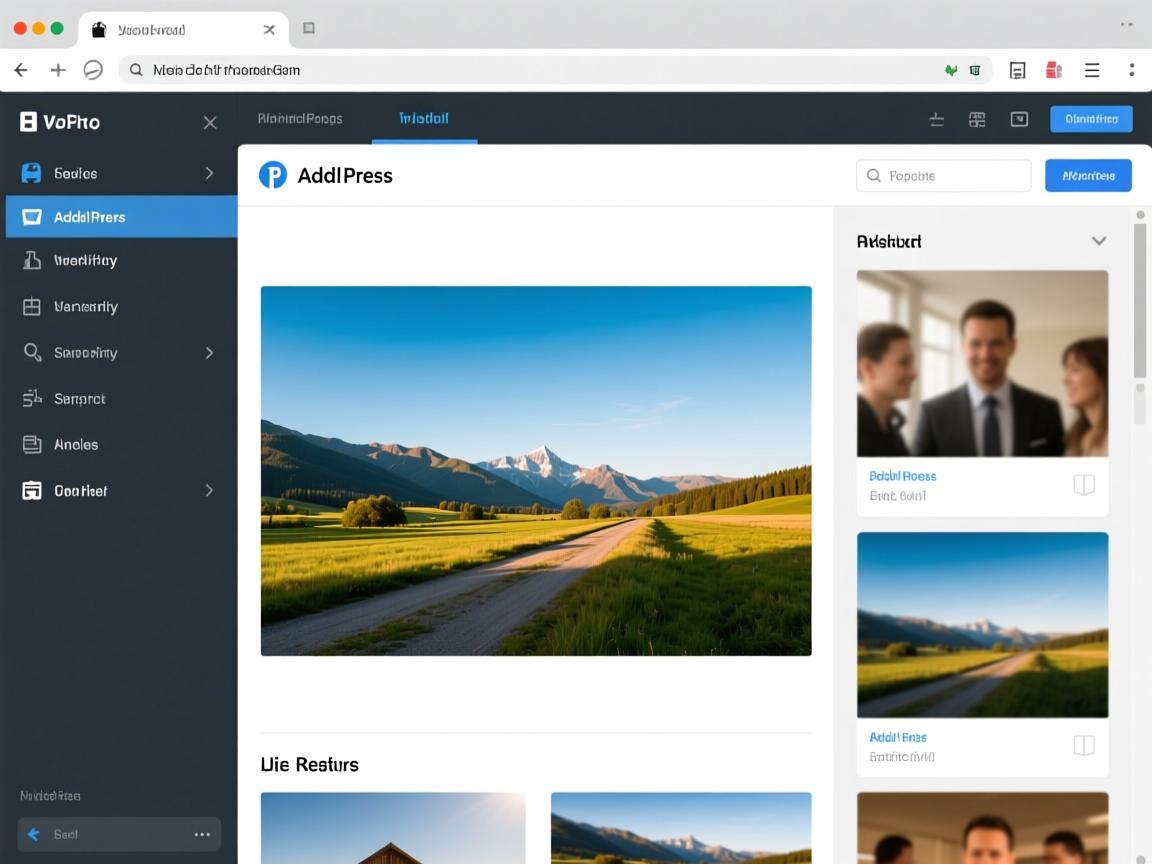The height and width of the screenshot is (864, 1152).
Task: Click the Anoles sidebar icon
Action: tap(32, 444)
